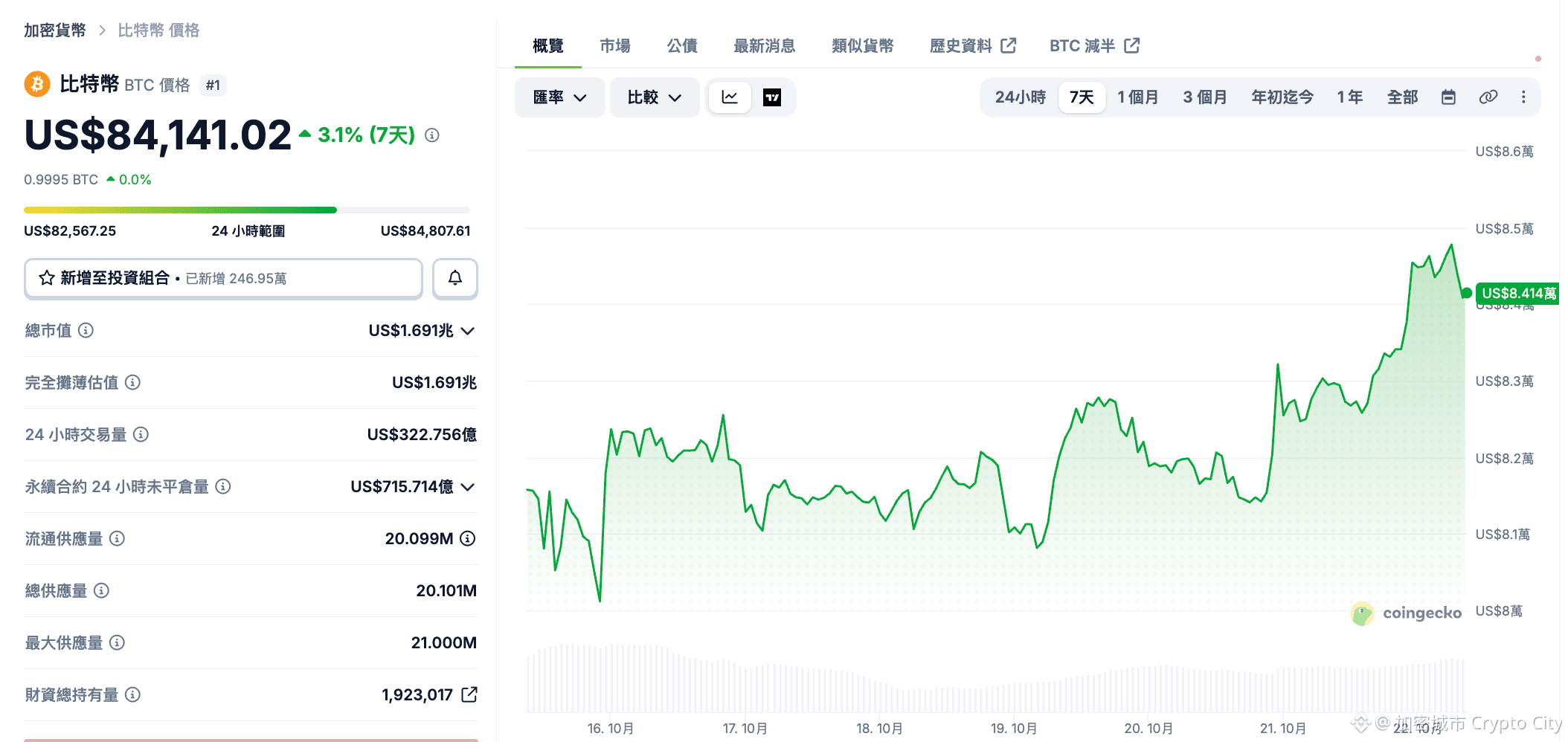Click info icon next to 20.099M value
The image size is (1568, 742).
[468, 538]
